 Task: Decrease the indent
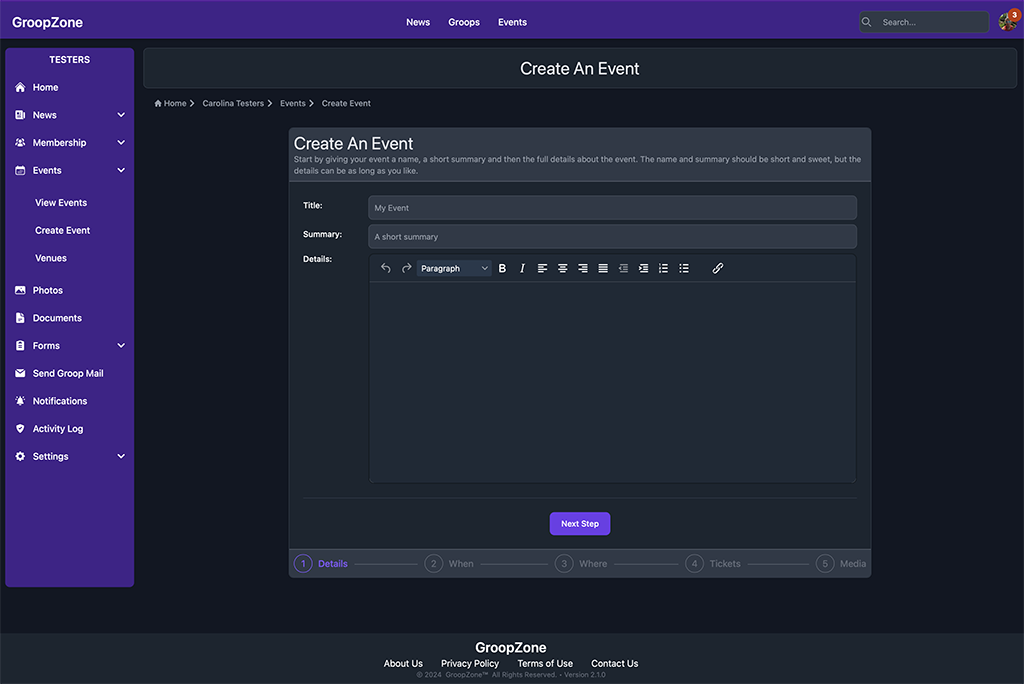tap(623, 269)
